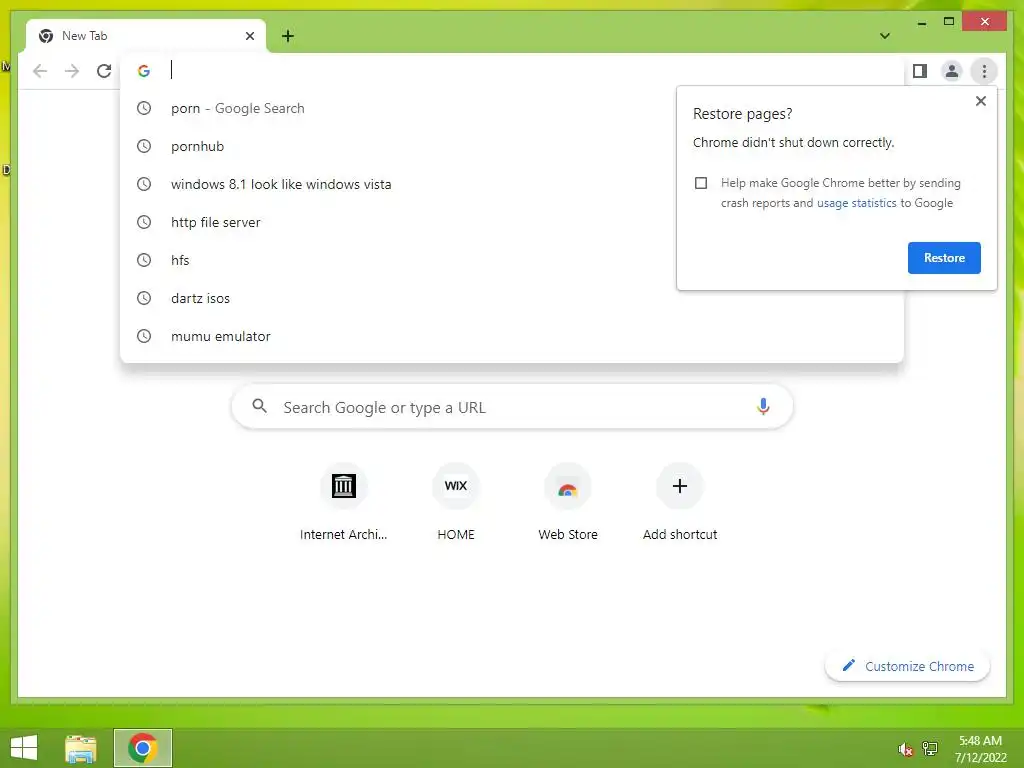
Task: Choose the dartz isos suggestion
Action: 512,298
